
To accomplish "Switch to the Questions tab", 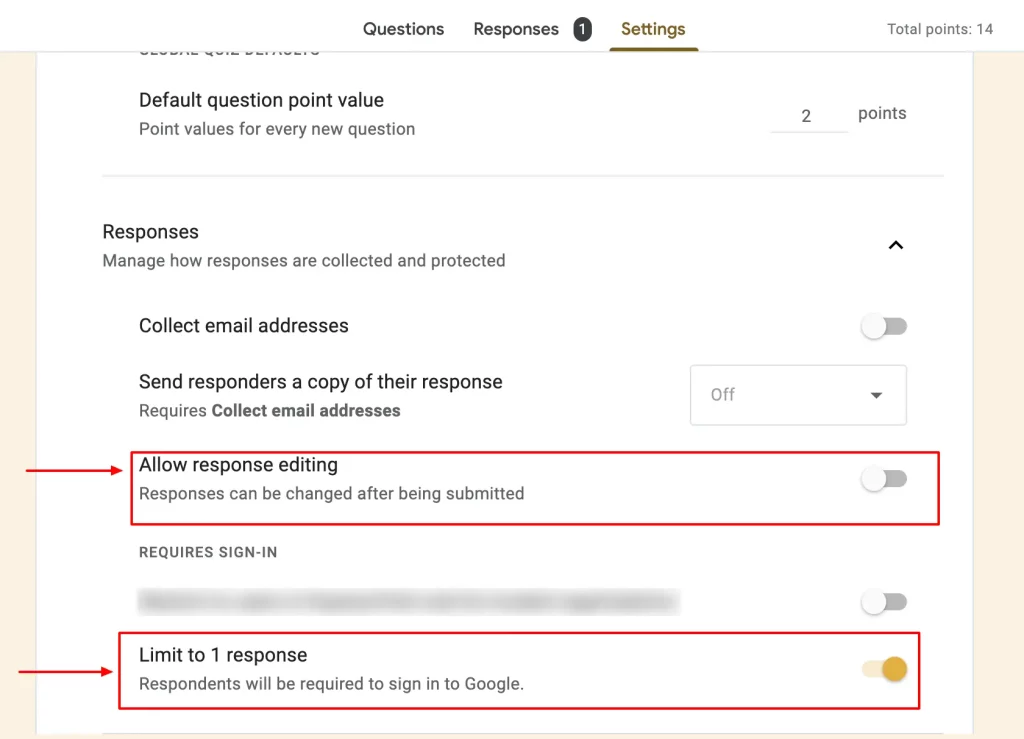I will point(403,29).
